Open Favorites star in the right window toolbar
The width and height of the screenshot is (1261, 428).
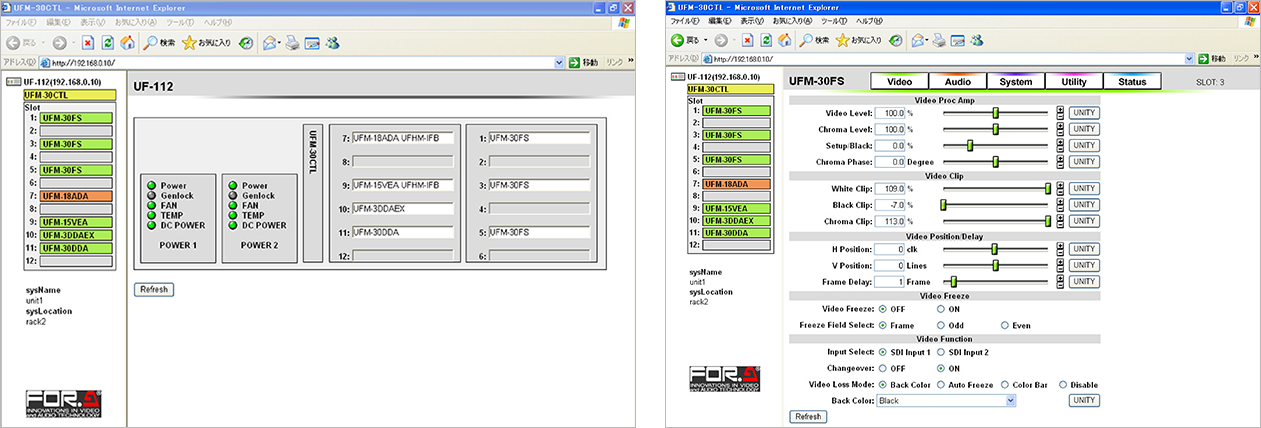pos(843,40)
